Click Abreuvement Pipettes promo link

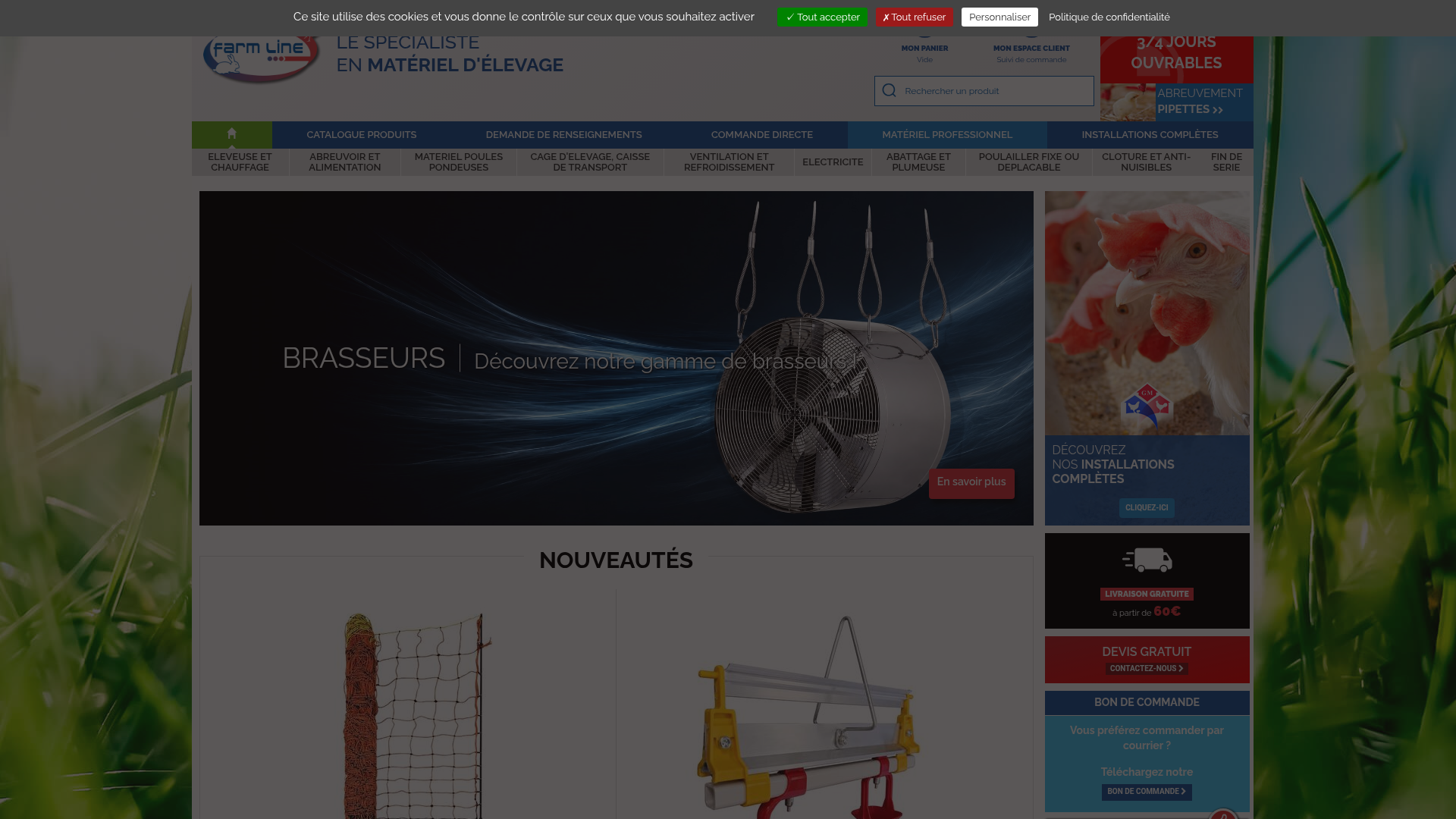coord(1176,102)
